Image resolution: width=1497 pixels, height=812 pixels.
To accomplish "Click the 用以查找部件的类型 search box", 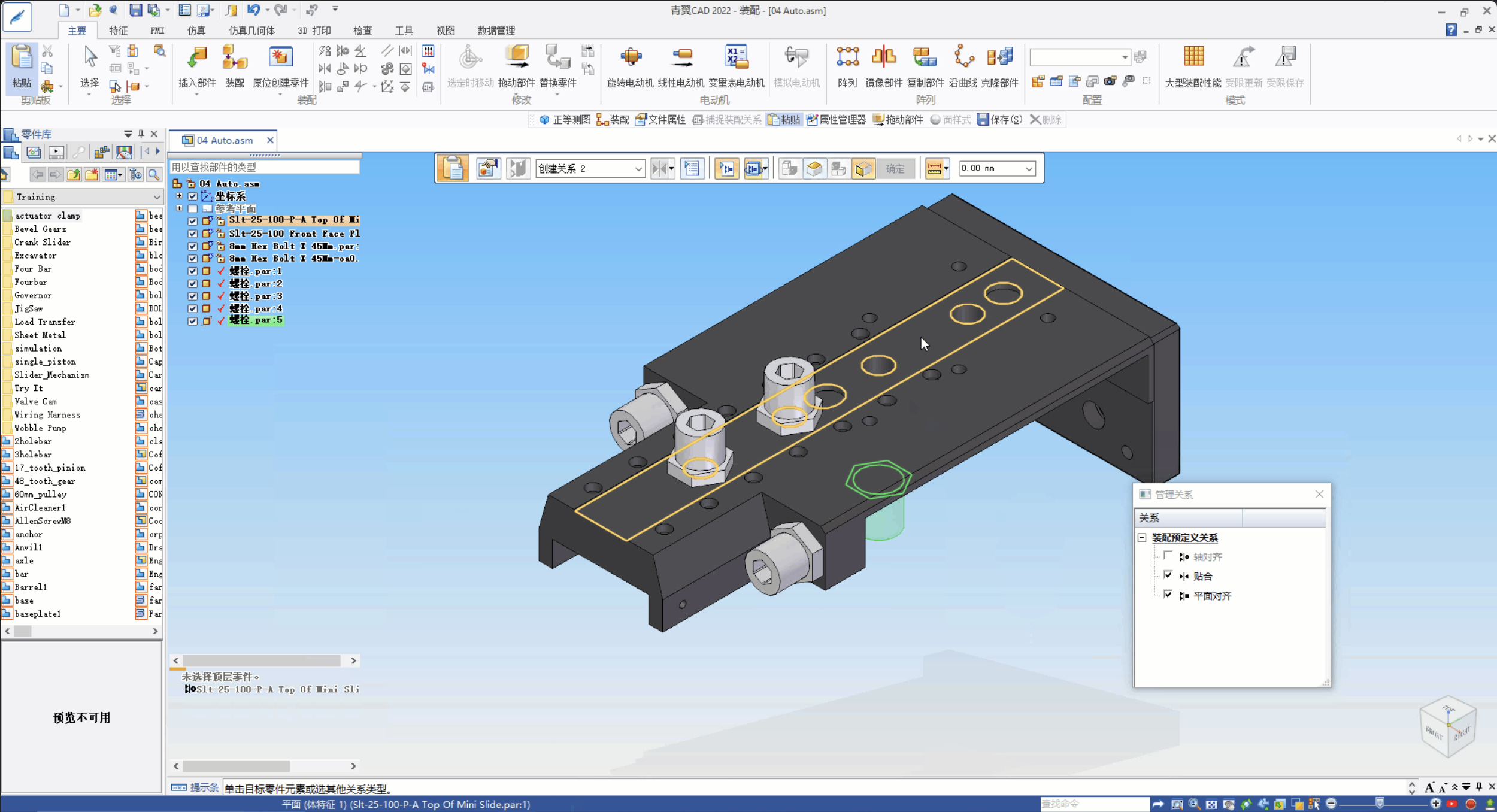I will [264, 167].
